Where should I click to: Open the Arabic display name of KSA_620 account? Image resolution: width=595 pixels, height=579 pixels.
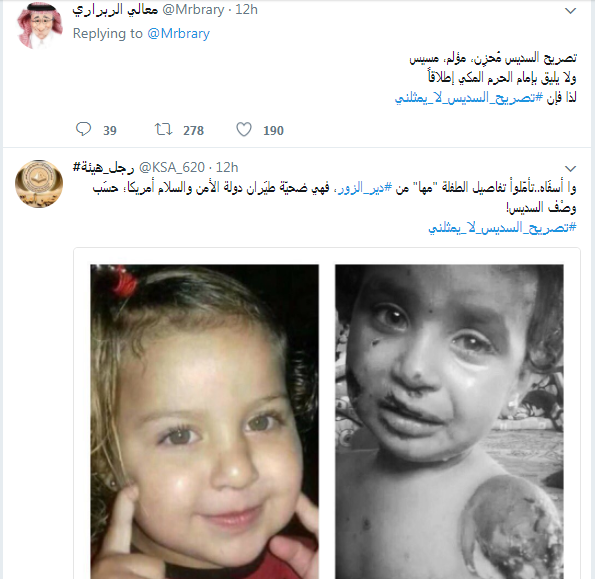tap(103, 167)
